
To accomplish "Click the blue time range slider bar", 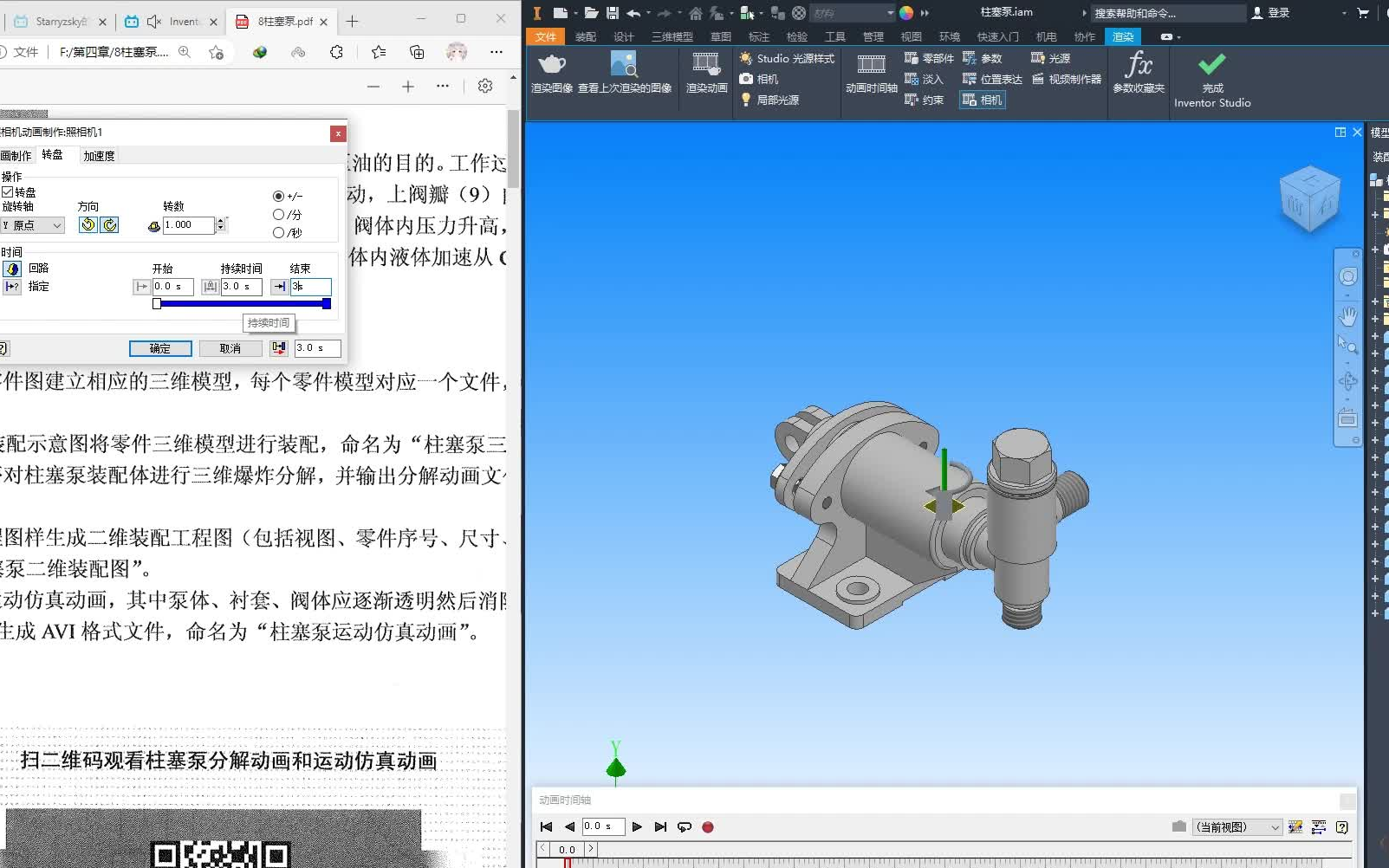I will coord(242,304).
